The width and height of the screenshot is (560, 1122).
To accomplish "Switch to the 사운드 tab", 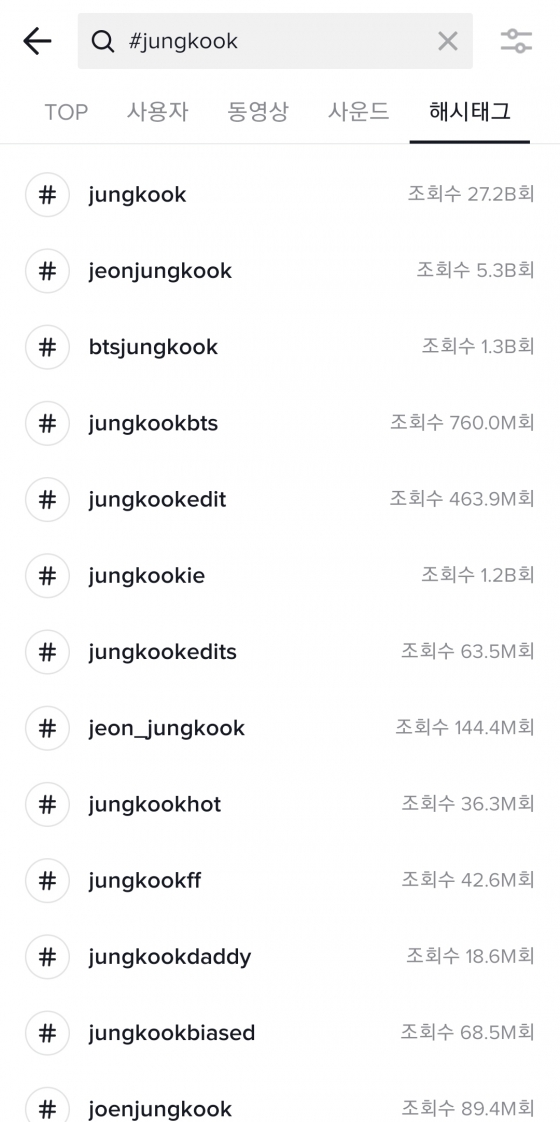I will 358,112.
